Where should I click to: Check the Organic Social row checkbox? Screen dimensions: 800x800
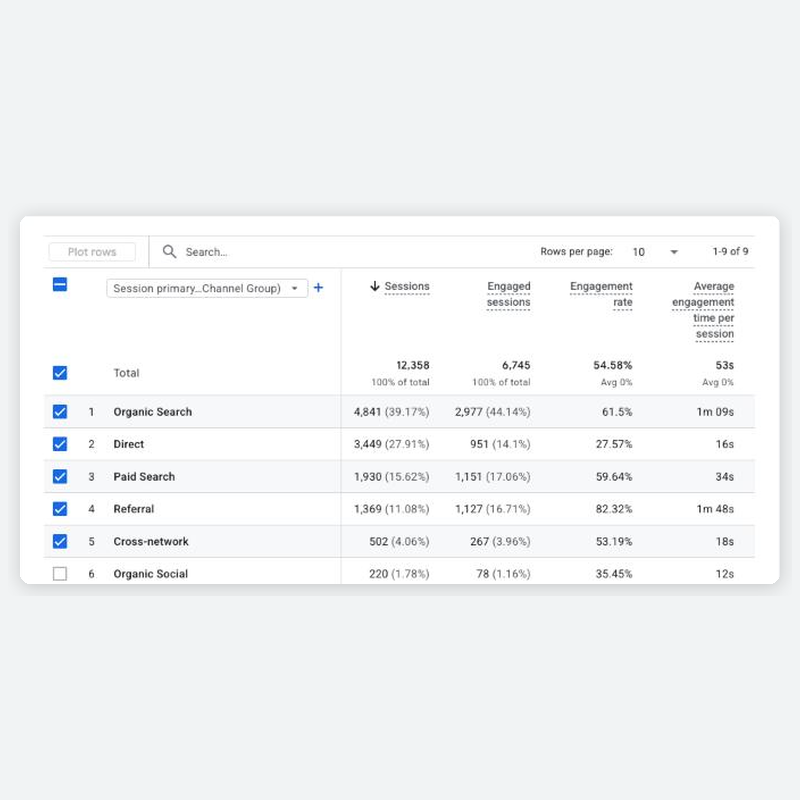click(x=60, y=574)
